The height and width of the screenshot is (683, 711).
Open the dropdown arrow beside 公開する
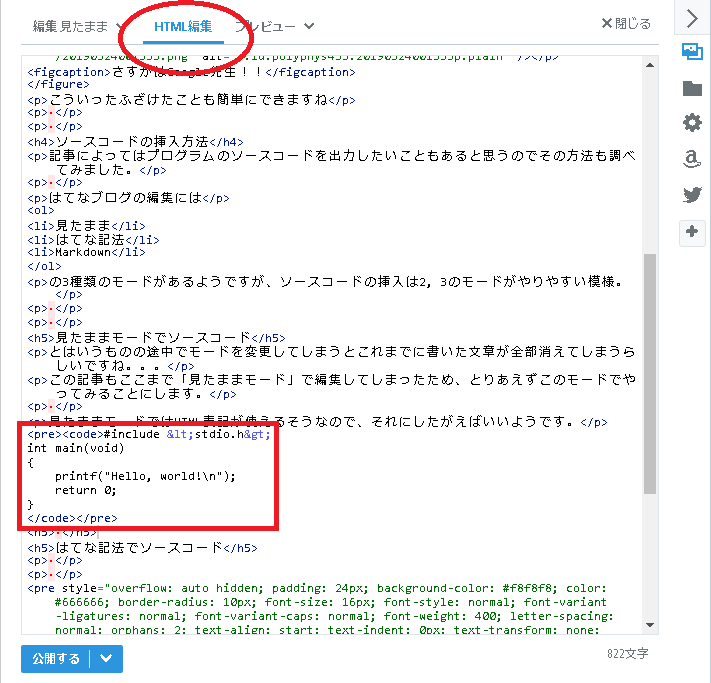coord(106,659)
